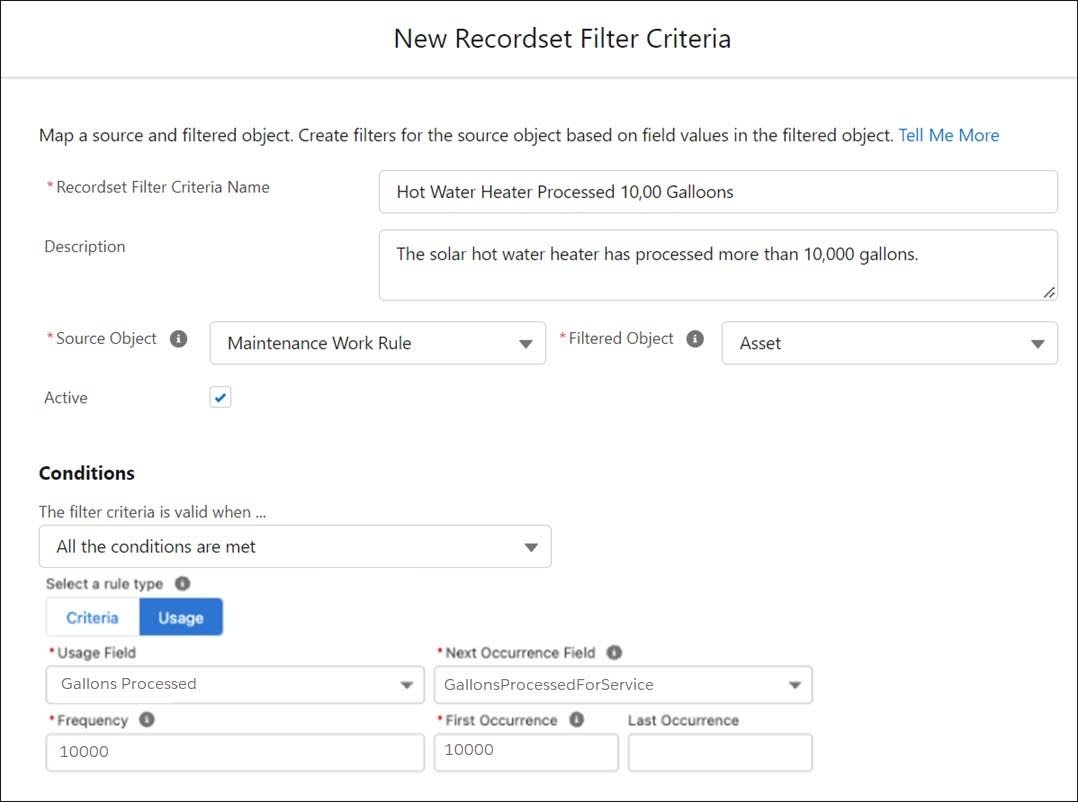Switch to the Criteria rule type

pos(93,617)
